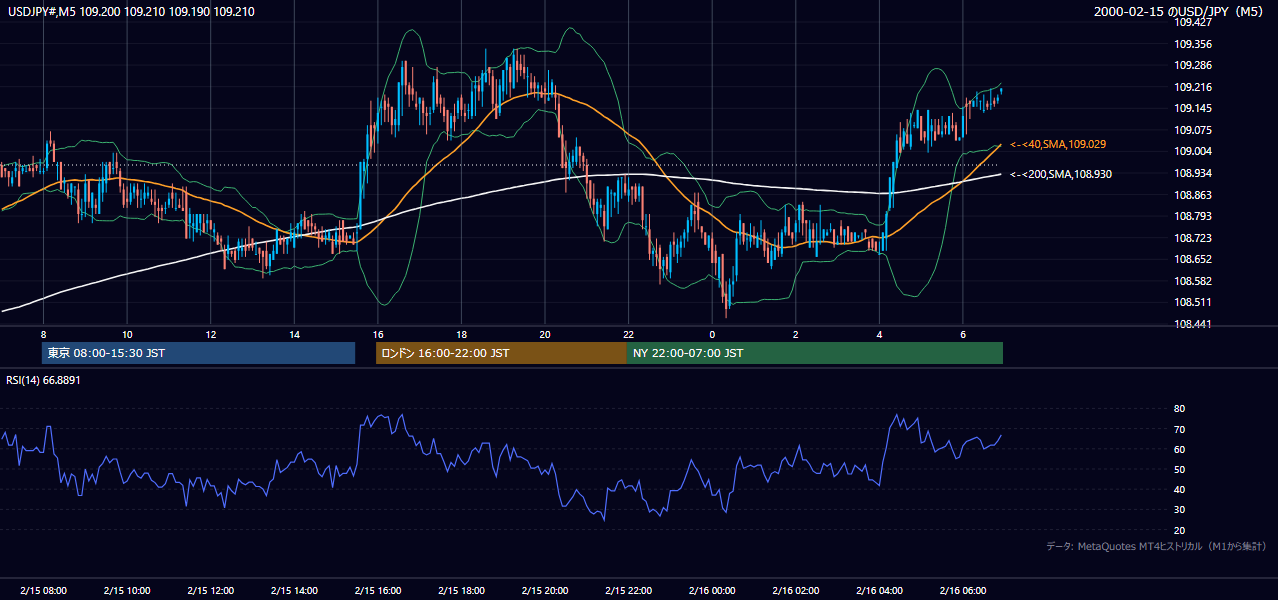
Task: Click price level 108.863 on the axis
Action: pos(1193,195)
